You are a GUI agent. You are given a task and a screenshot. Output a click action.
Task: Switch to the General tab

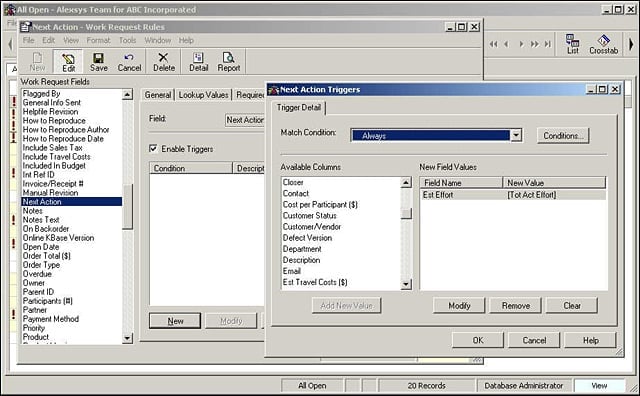pos(158,95)
